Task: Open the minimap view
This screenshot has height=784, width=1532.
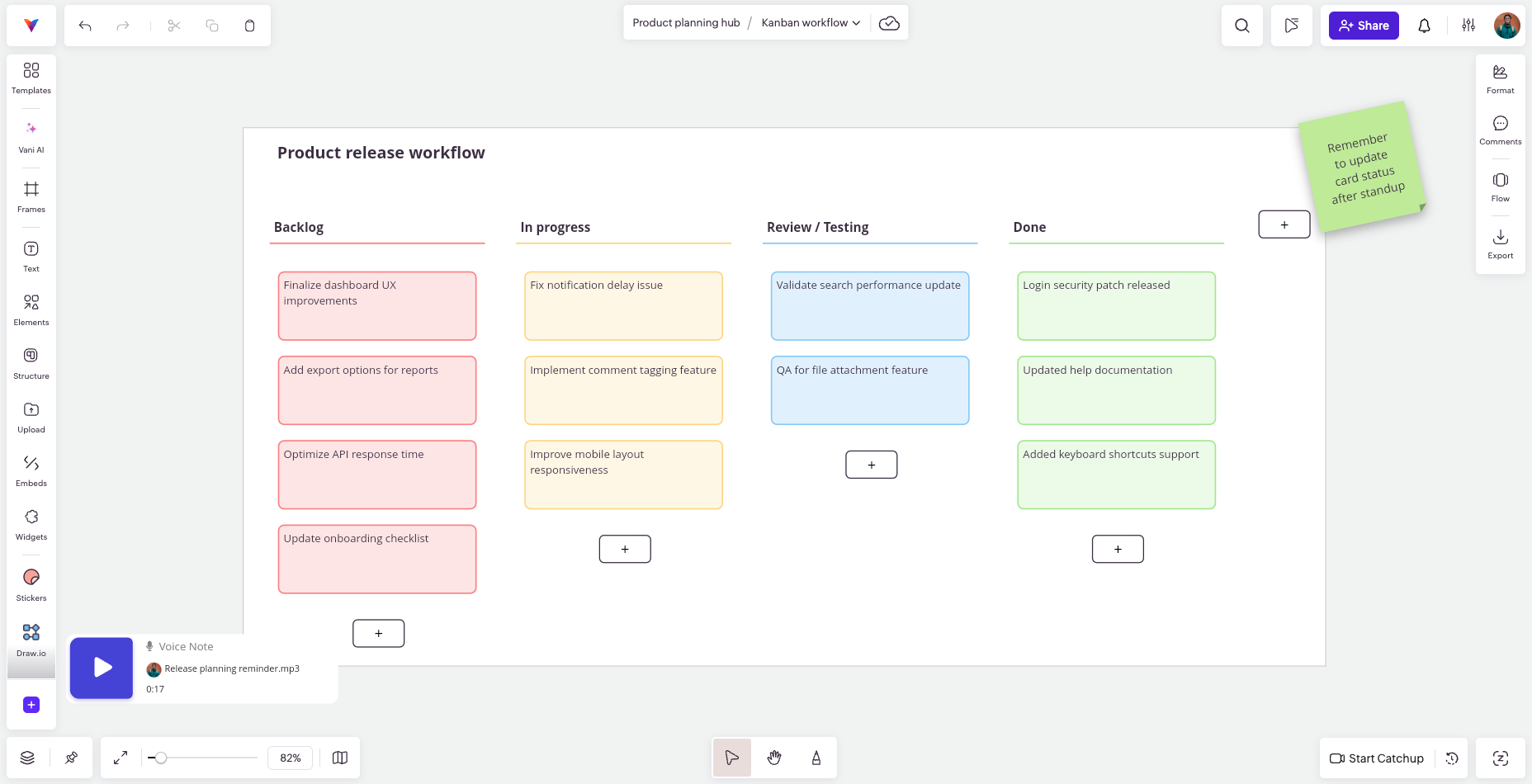Action: tap(339, 757)
